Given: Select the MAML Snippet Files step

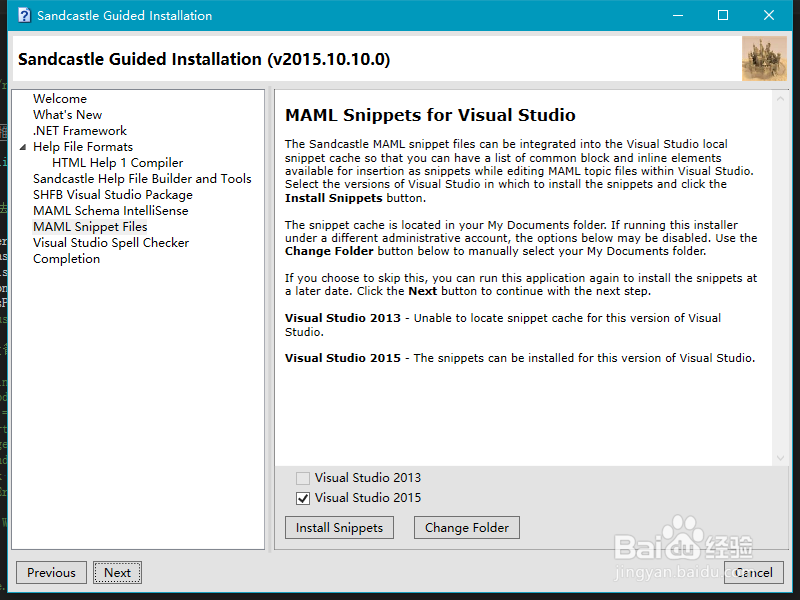Looking at the screenshot, I should click(x=90, y=227).
